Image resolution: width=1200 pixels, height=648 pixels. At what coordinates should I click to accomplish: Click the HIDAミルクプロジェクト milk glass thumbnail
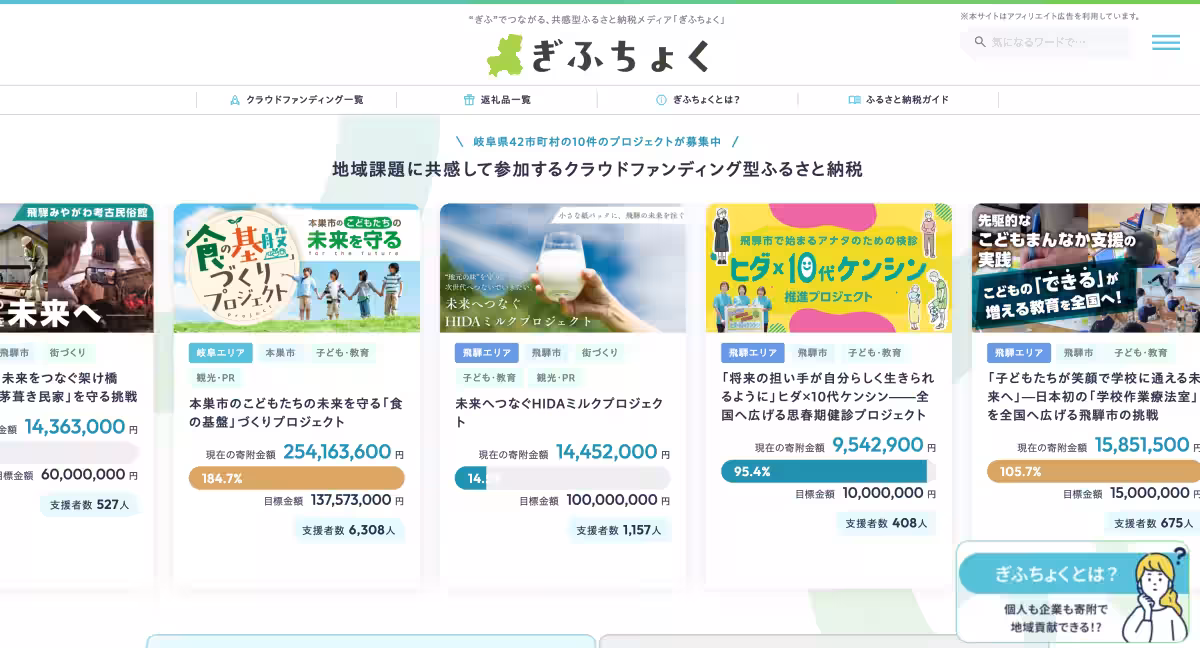(x=562, y=268)
